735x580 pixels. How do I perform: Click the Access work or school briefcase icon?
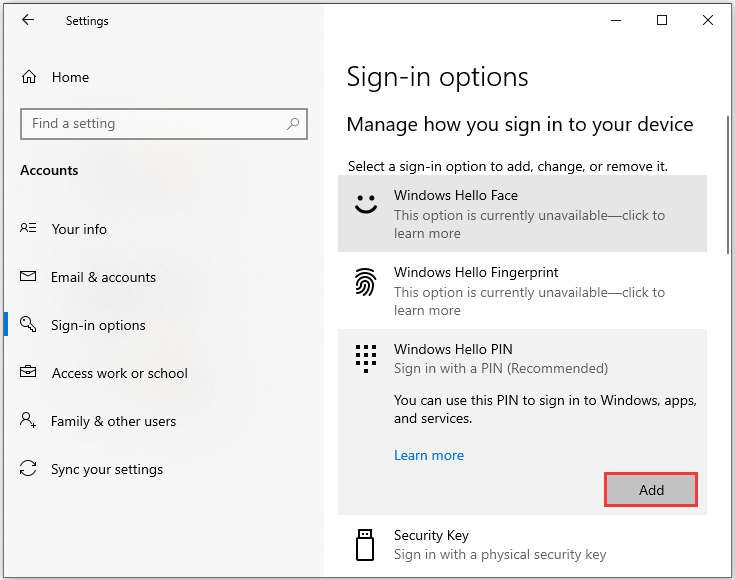coord(29,373)
